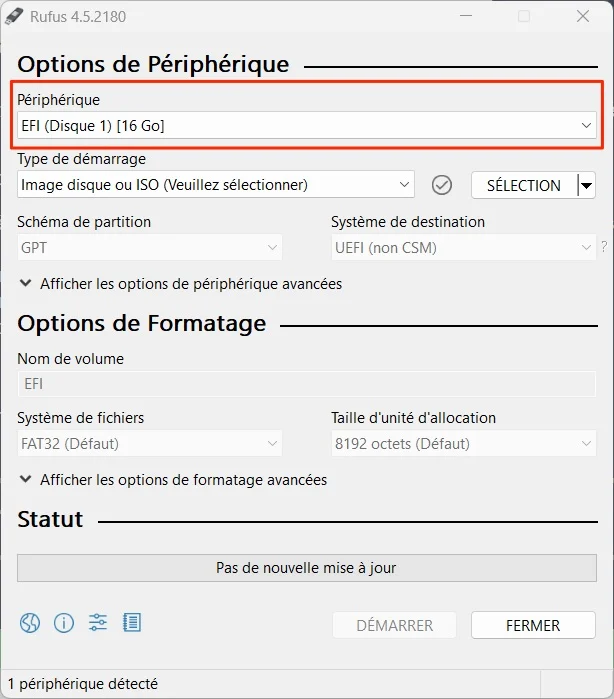The image size is (614, 699).
Task: Click the Rufus USB drive title icon
Action: [x=14, y=17]
